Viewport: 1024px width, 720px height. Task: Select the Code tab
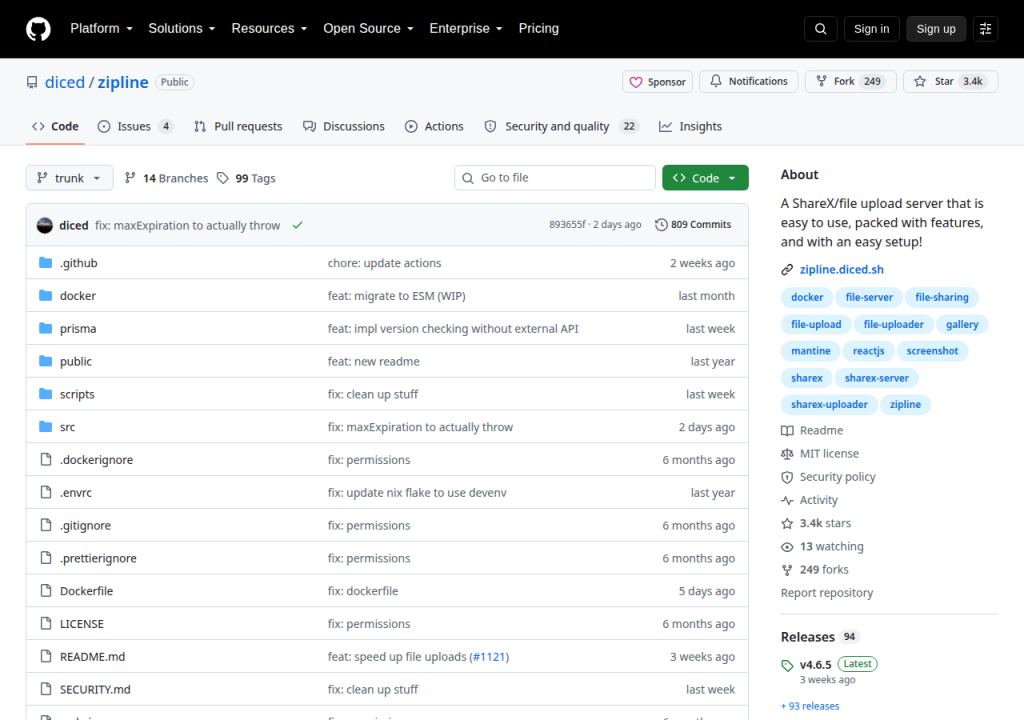pyautogui.click(x=56, y=126)
